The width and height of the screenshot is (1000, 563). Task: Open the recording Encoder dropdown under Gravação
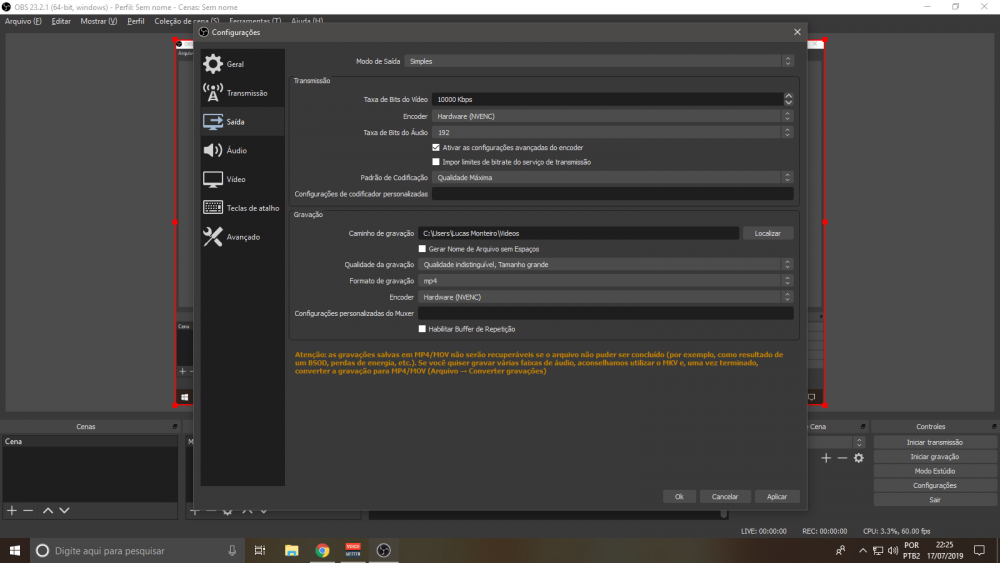point(605,297)
